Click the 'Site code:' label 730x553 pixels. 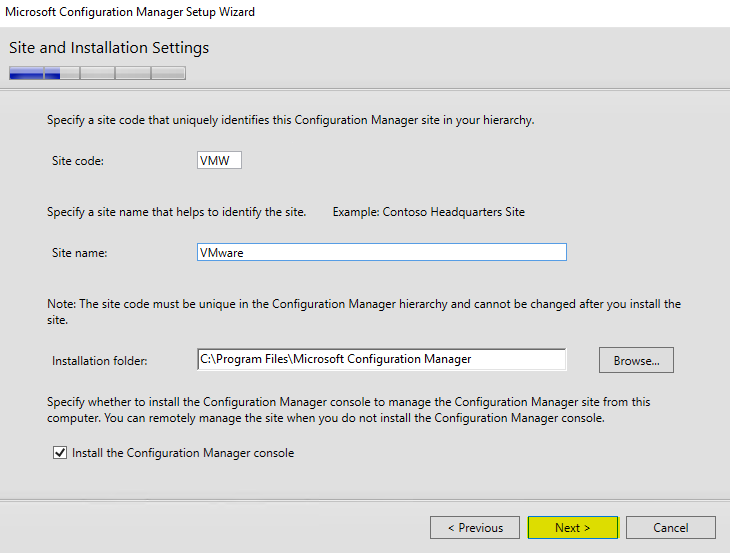pyautogui.click(x=78, y=160)
